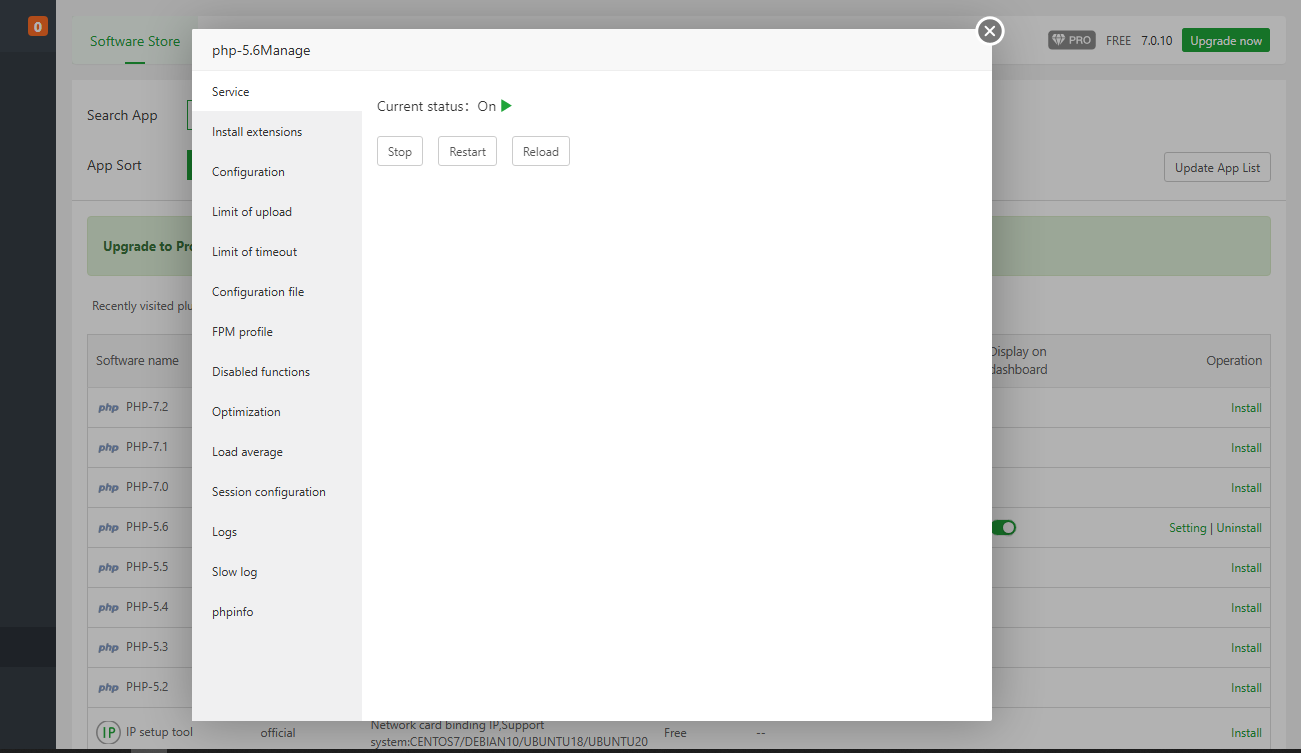Click Install for PHP-7.2
This screenshot has width=1301, height=753.
(1246, 408)
